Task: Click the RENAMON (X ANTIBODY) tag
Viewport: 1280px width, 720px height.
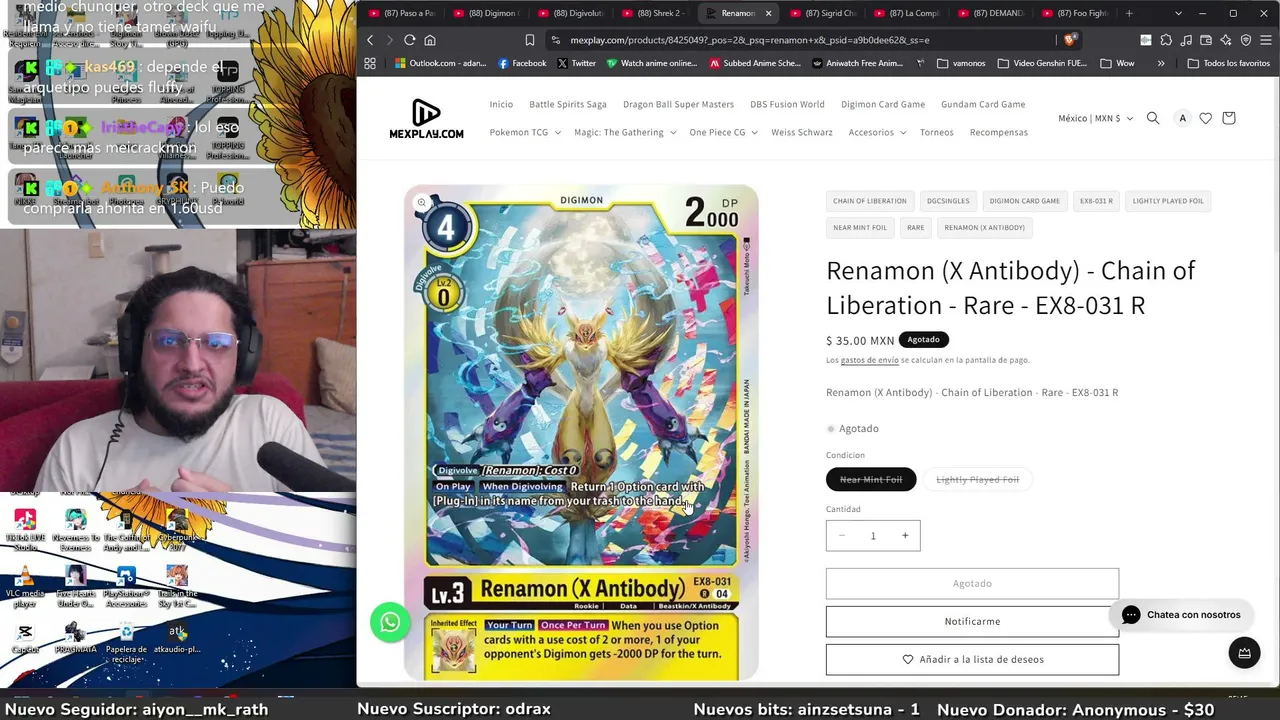Action: (x=985, y=227)
